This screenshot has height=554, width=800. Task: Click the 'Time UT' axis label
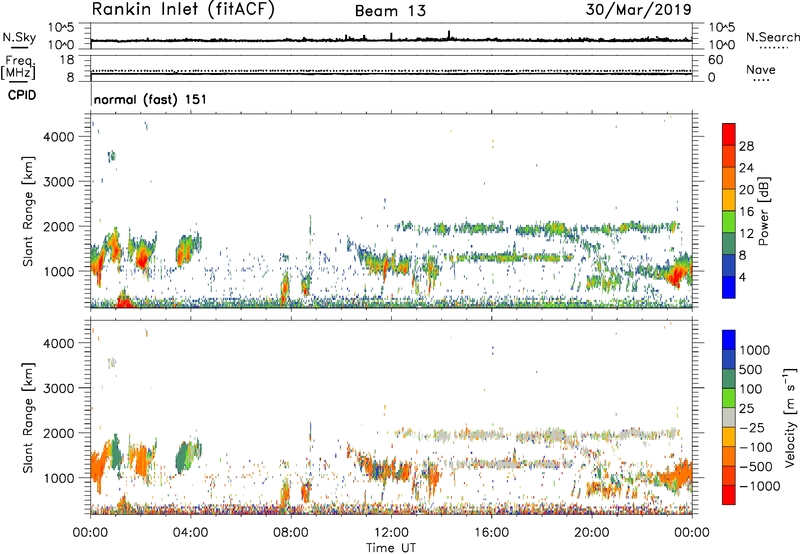tap(391, 548)
